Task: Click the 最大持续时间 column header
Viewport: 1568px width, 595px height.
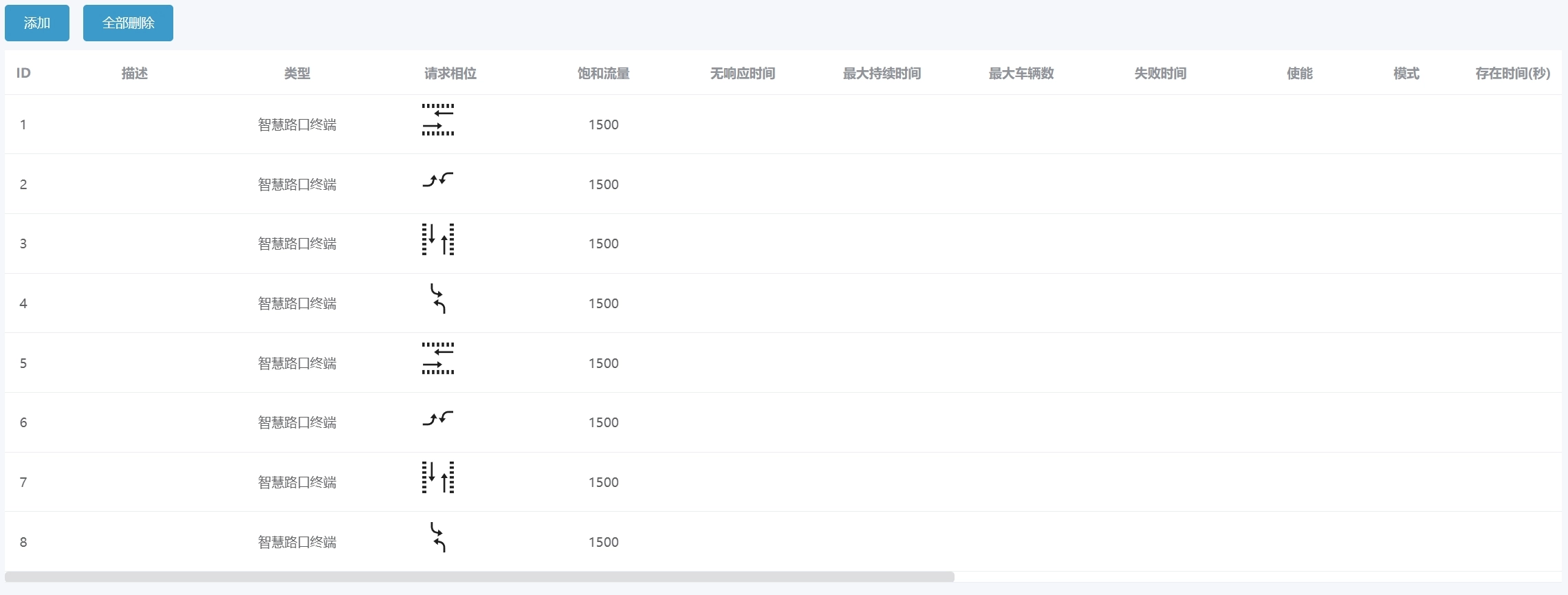Action: (882, 73)
